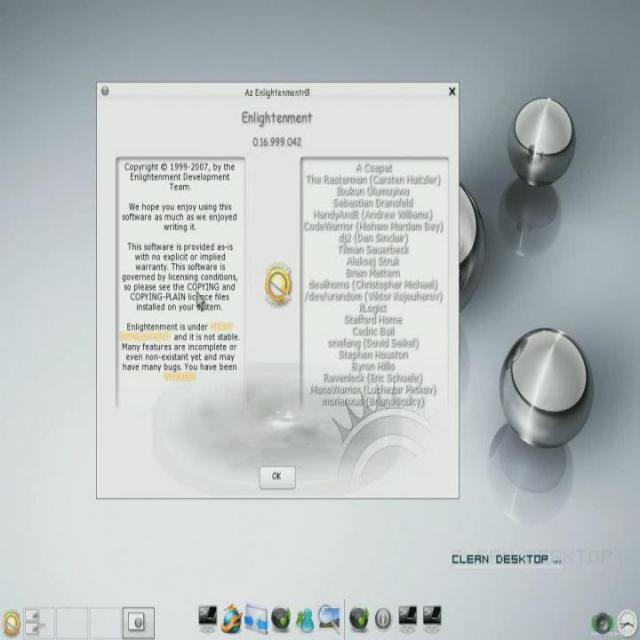640x640 pixels.
Task: Switch to the pager desktop showing a window
Action: click(139, 622)
